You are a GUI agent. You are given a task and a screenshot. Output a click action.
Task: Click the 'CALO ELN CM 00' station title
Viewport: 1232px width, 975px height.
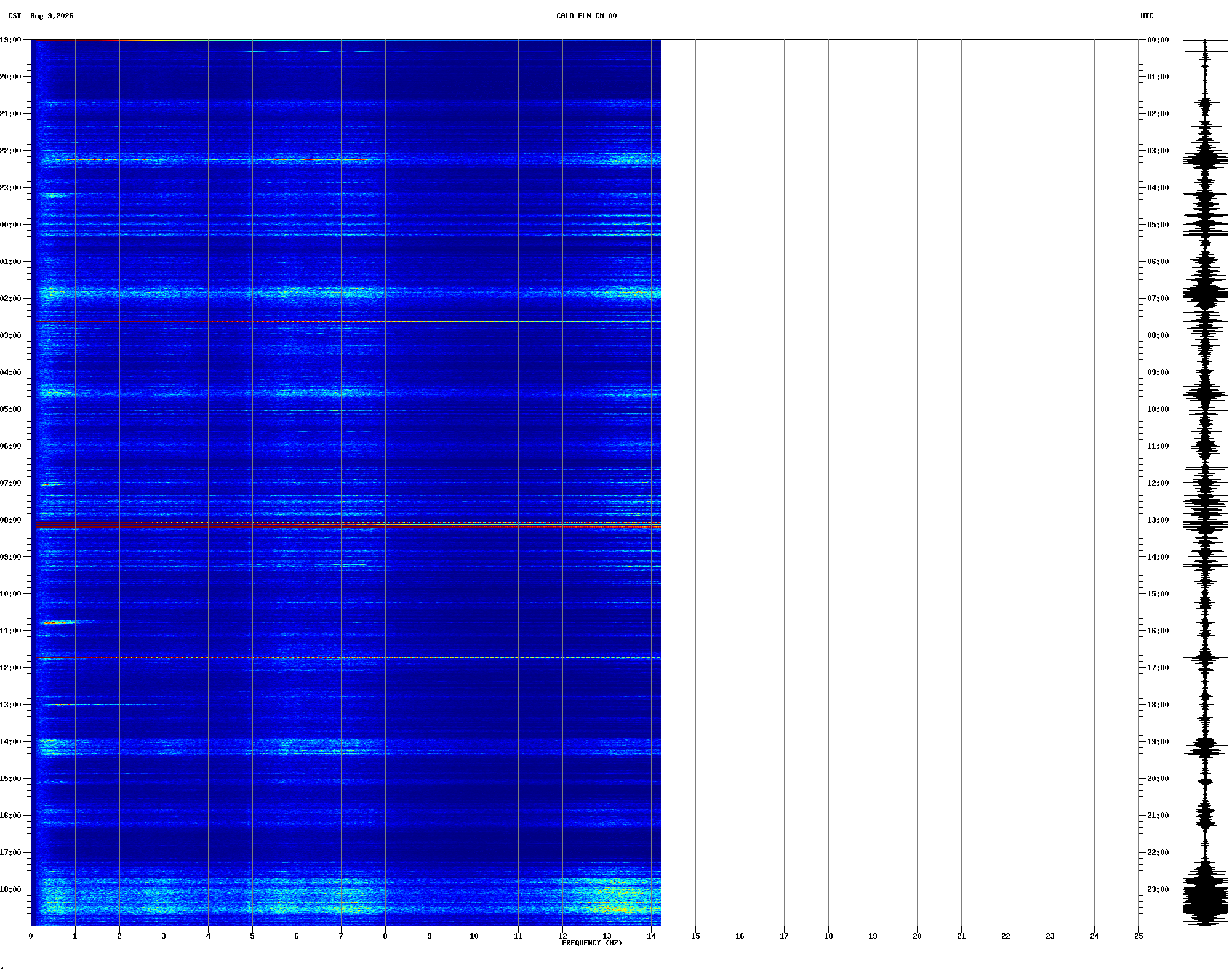586,16
